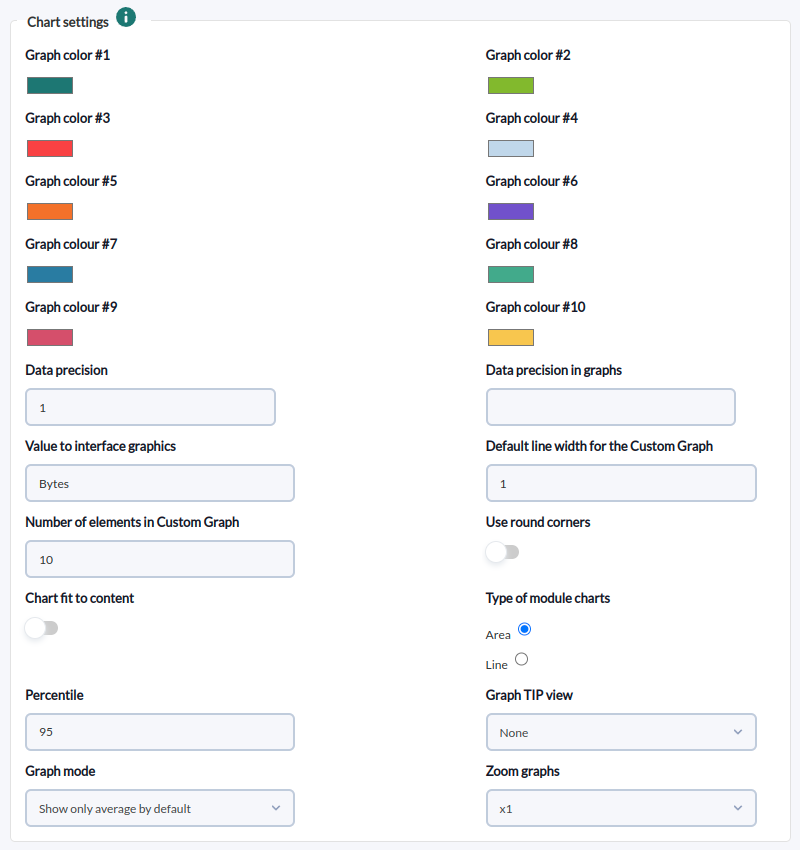Open Graph color #1 teal swatch
800x850 pixels.
(x=50, y=86)
